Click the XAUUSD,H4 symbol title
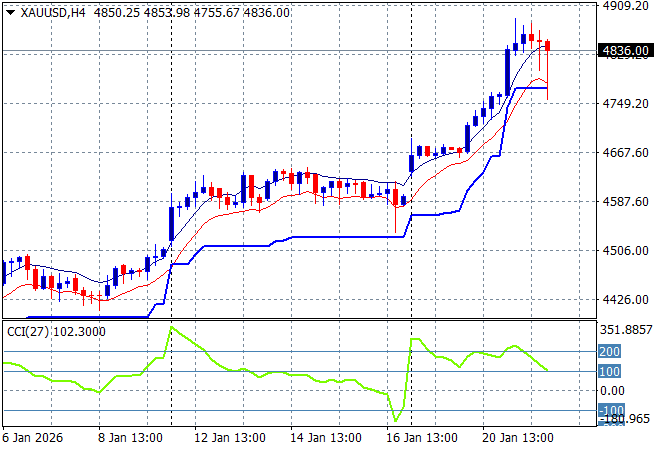Viewport: 660px width, 450px height. [x=52, y=11]
